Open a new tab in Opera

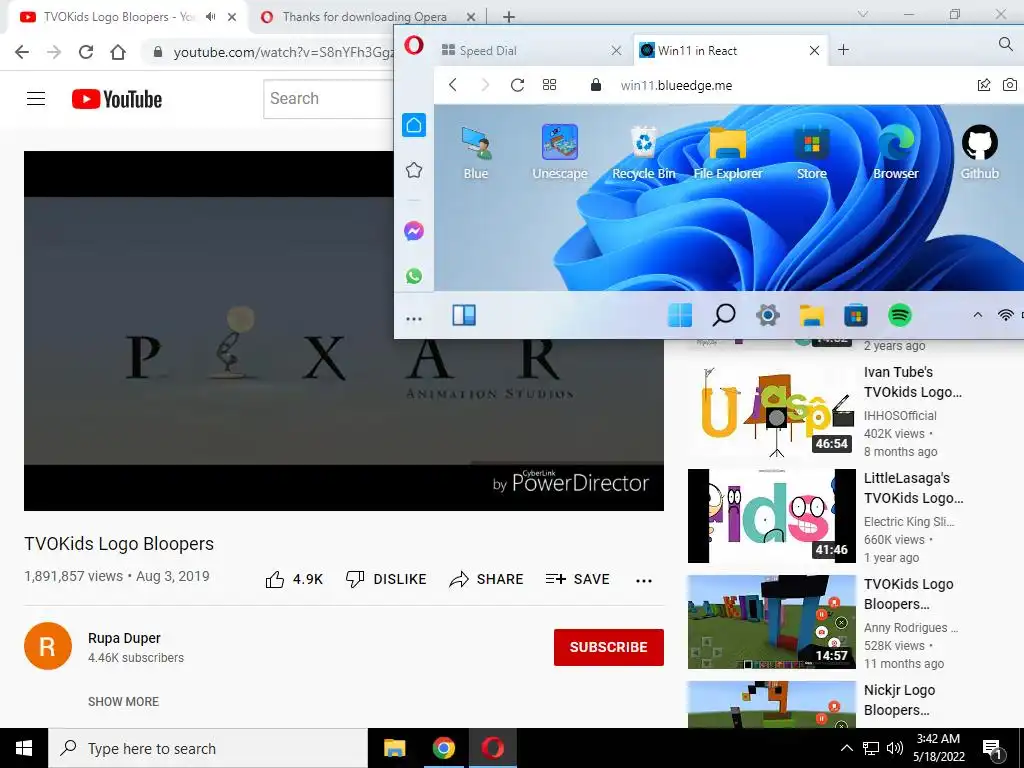pos(844,50)
